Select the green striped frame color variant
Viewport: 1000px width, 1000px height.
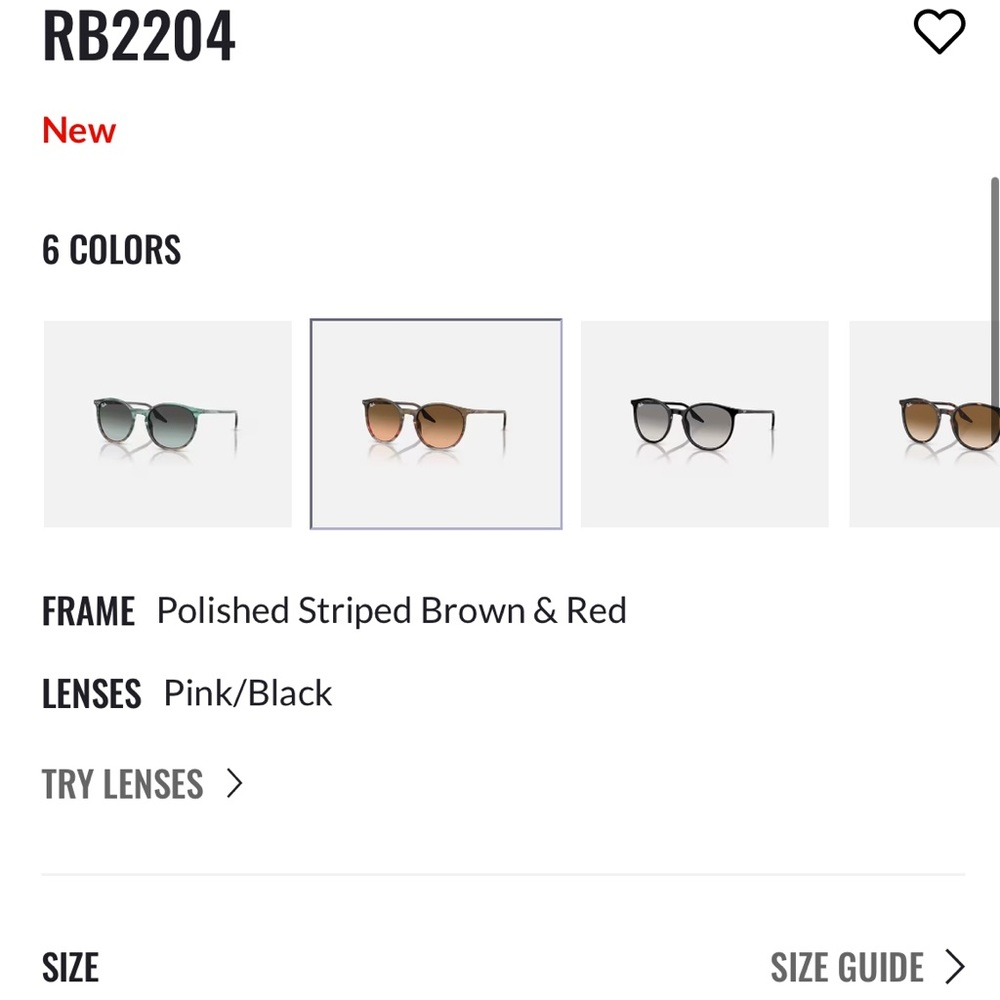coord(167,423)
